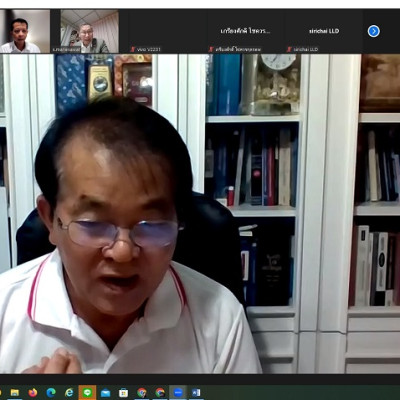Click the muted mic icon on sirichai LLD tile
This screenshot has width=400, height=400.
pyautogui.click(x=289, y=49)
